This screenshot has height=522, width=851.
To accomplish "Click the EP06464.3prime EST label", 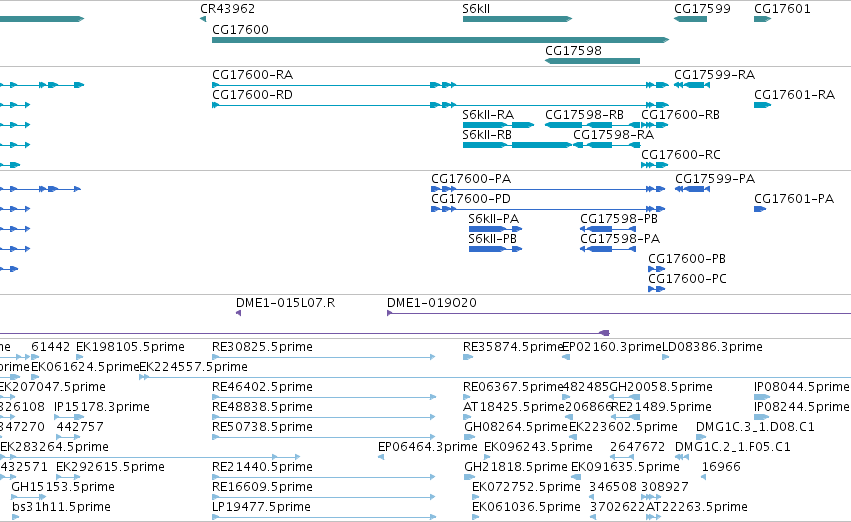I will tap(428, 447).
